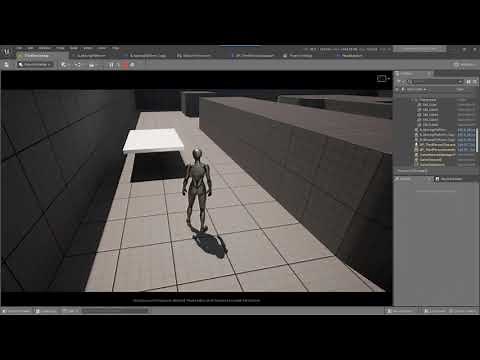Open the File menu
Image resolution: width=480 pixels, height=360 pixels.
19,48
